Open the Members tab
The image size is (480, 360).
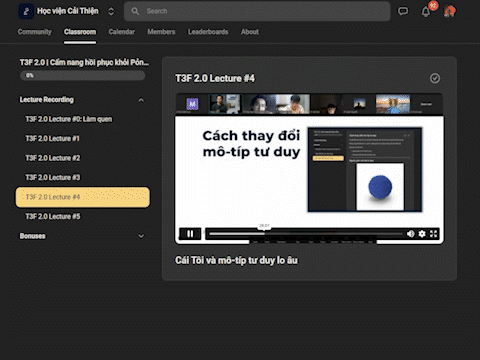pos(161,32)
